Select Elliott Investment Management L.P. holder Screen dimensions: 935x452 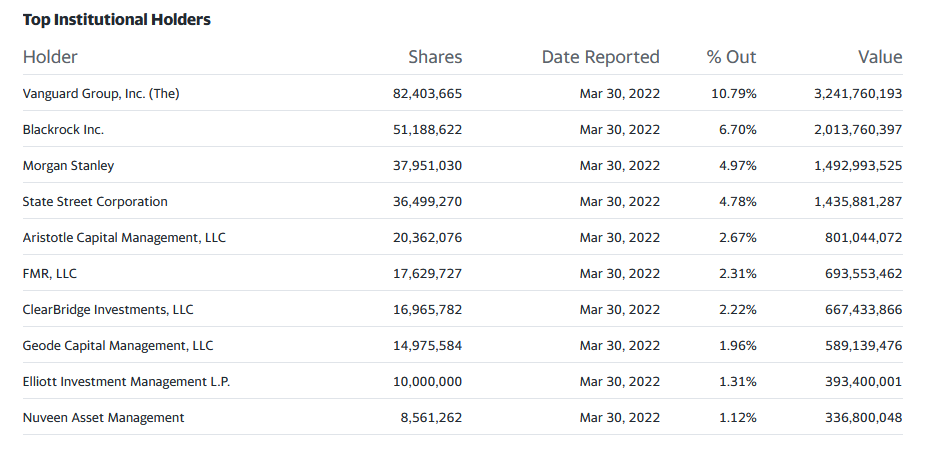(x=126, y=382)
